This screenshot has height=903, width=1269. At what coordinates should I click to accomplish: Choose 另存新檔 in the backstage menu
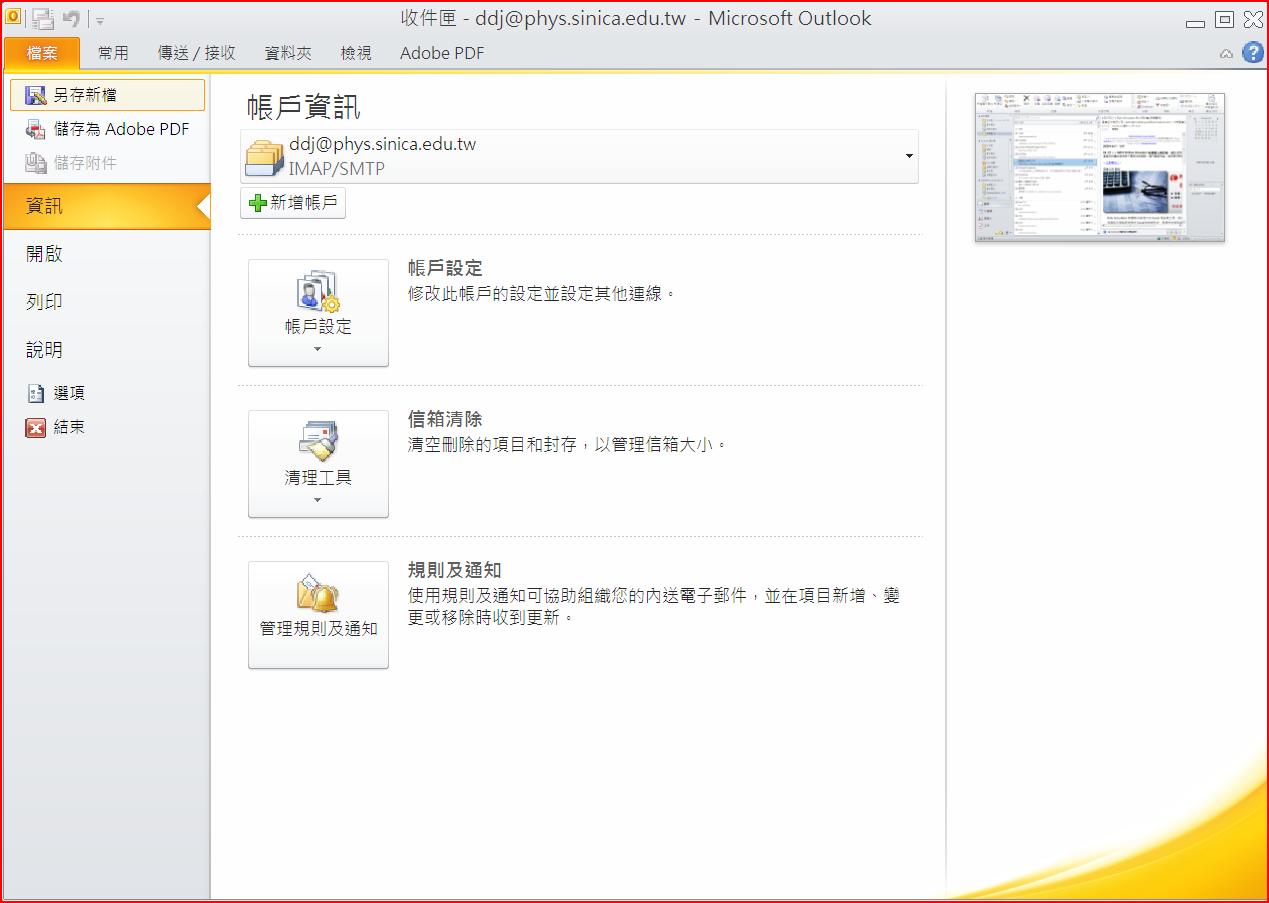108,95
